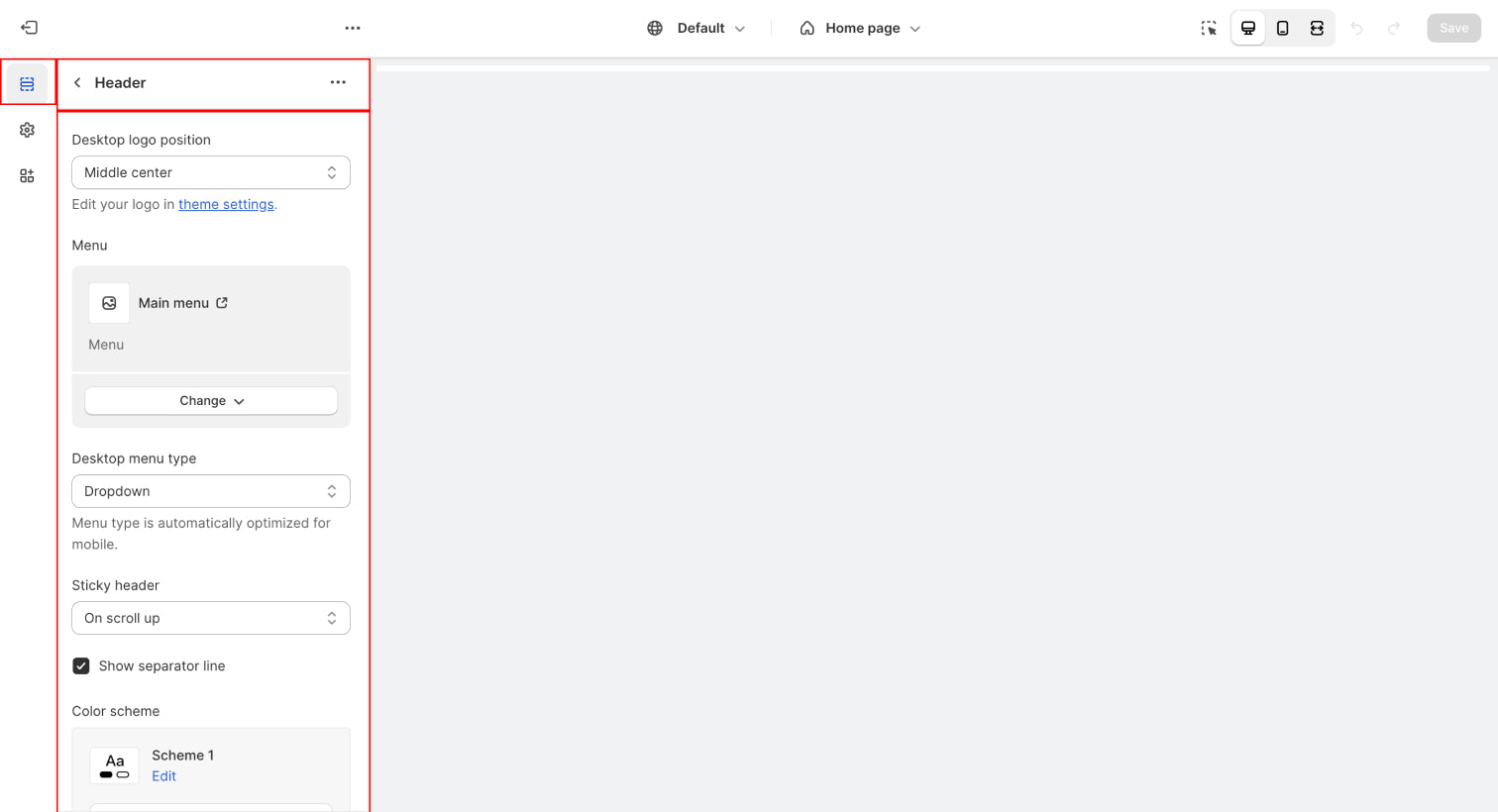Image resolution: width=1498 pixels, height=812 pixels.
Task: Switch to fullscreen preview
Action: click(x=1317, y=28)
